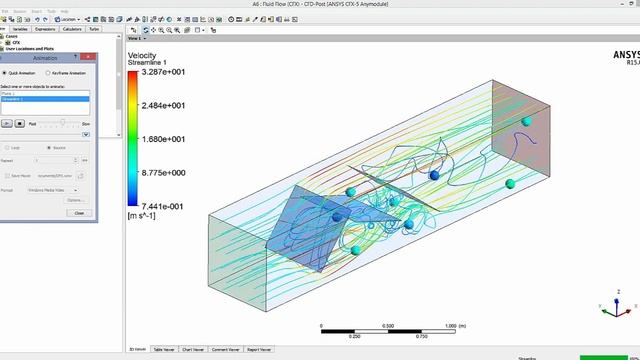Image resolution: width=640 pixels, height=360 pixels.
Task: Click the Fit View icon
Action: tap(177, 30)
